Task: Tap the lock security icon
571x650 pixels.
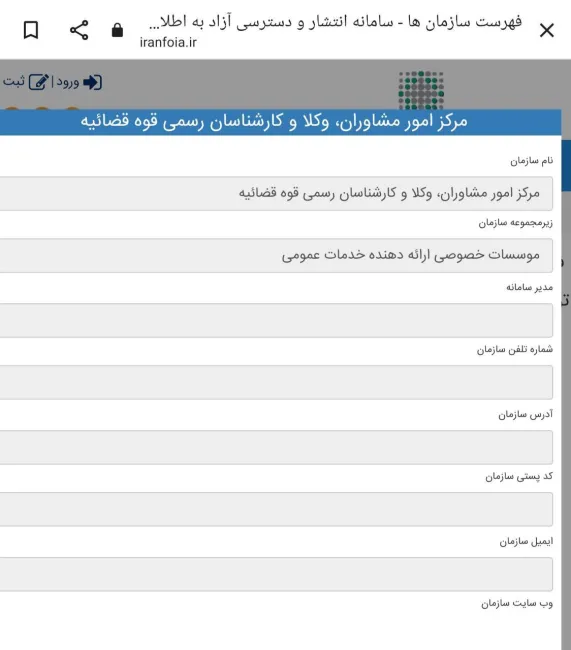Action: point(117,30)
